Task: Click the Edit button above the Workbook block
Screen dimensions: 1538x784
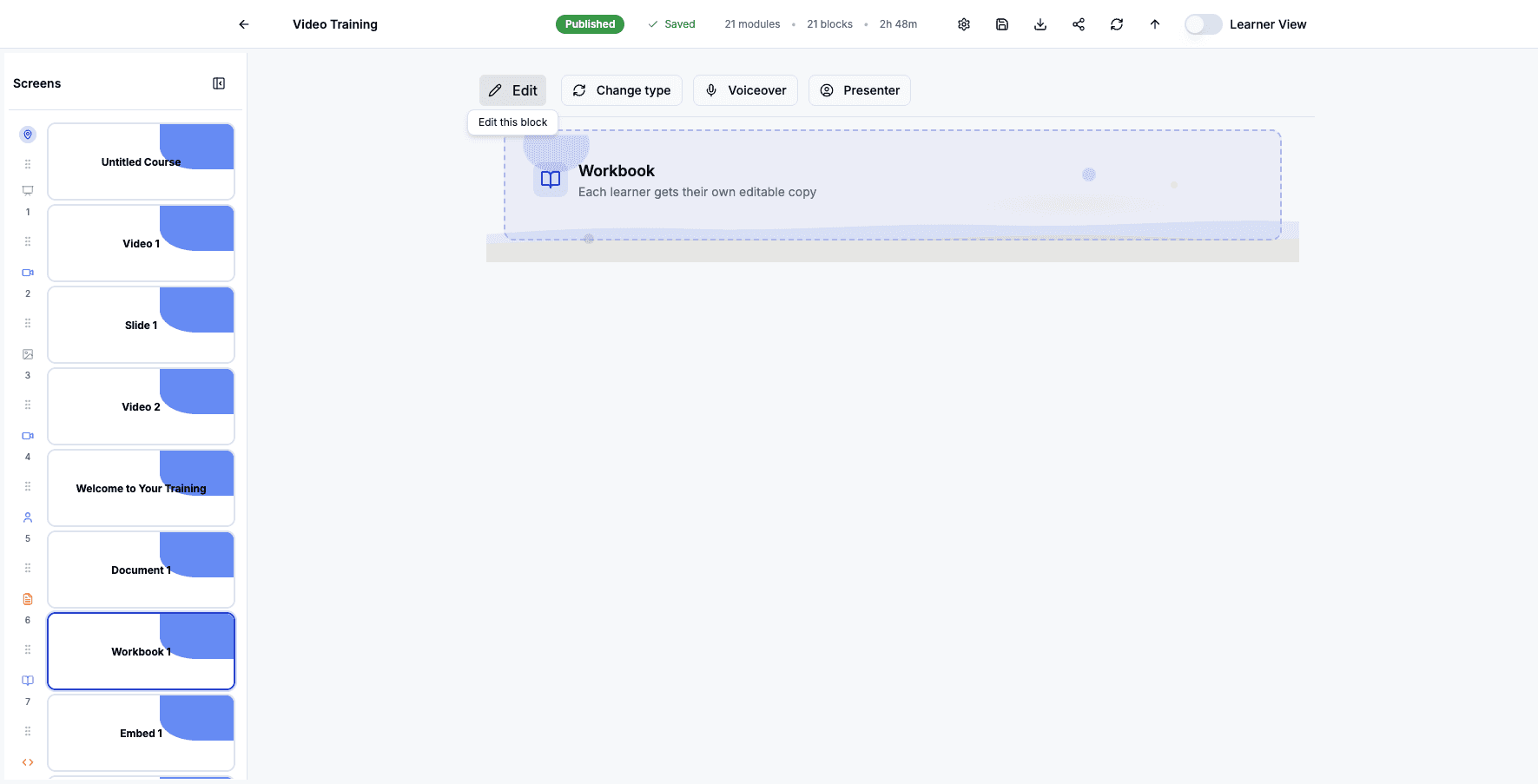Action: (x=512, y=90)
